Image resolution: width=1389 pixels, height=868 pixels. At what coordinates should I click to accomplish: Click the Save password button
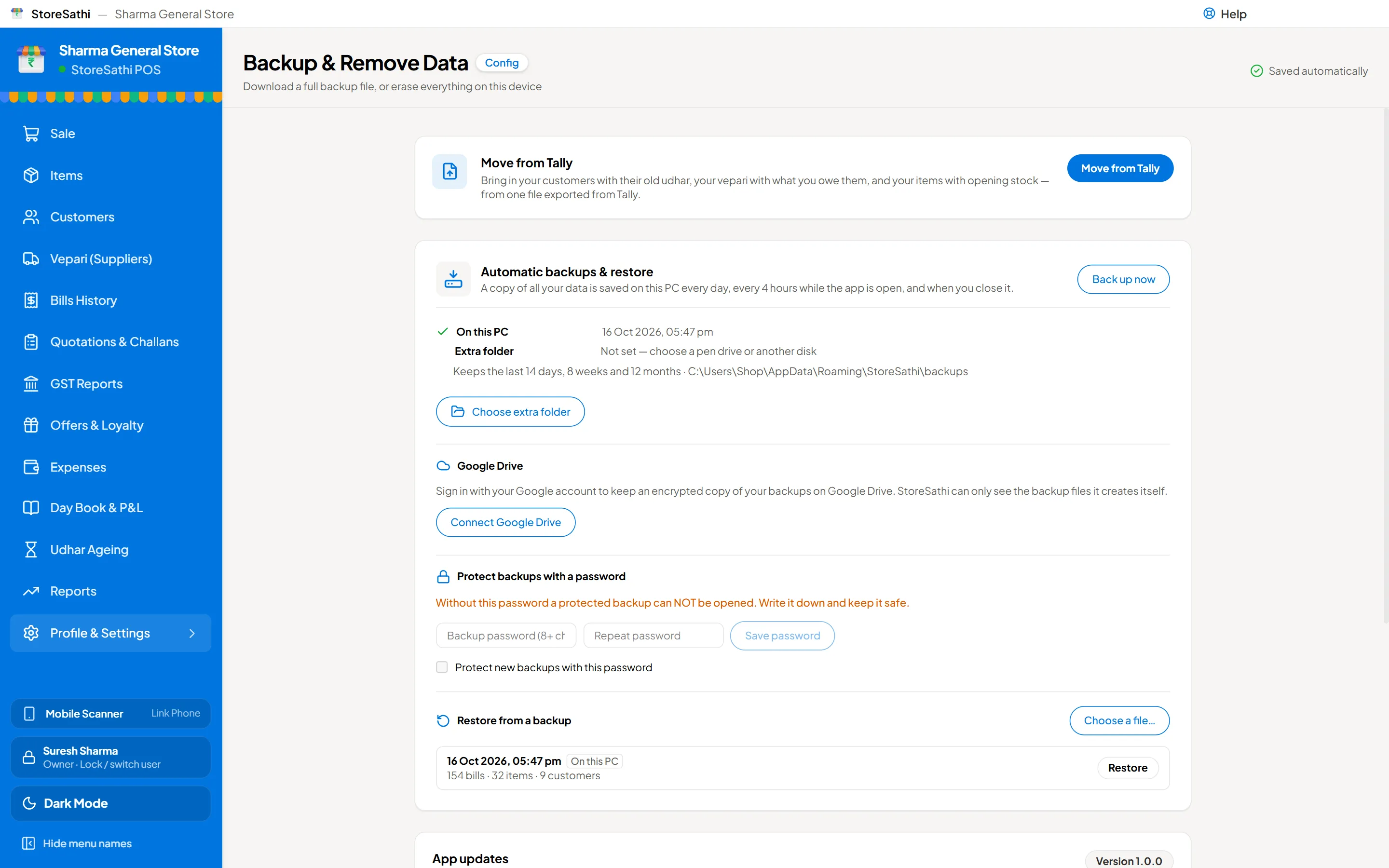point(782,636)
